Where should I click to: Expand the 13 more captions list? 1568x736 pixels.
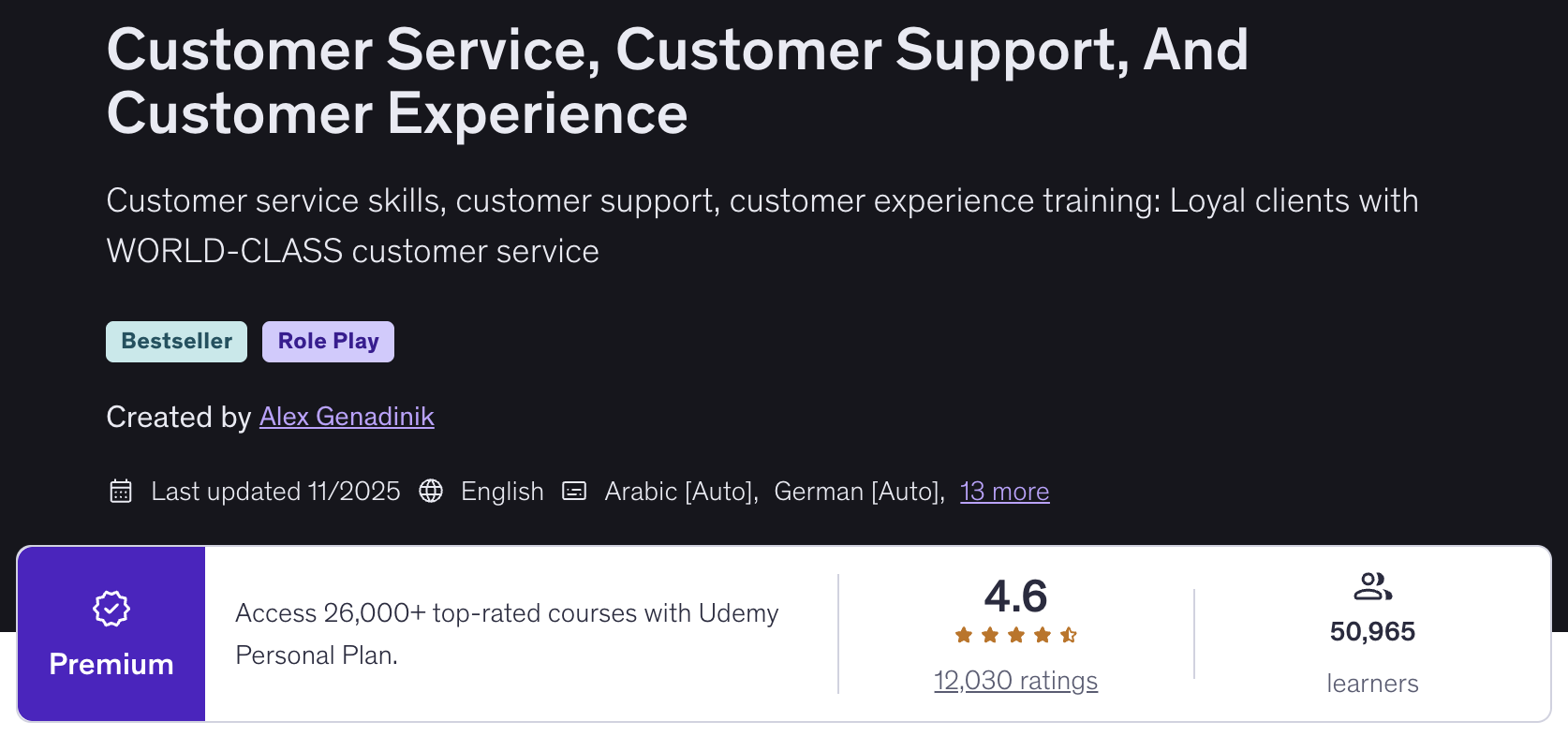[x=1004, y=491]
